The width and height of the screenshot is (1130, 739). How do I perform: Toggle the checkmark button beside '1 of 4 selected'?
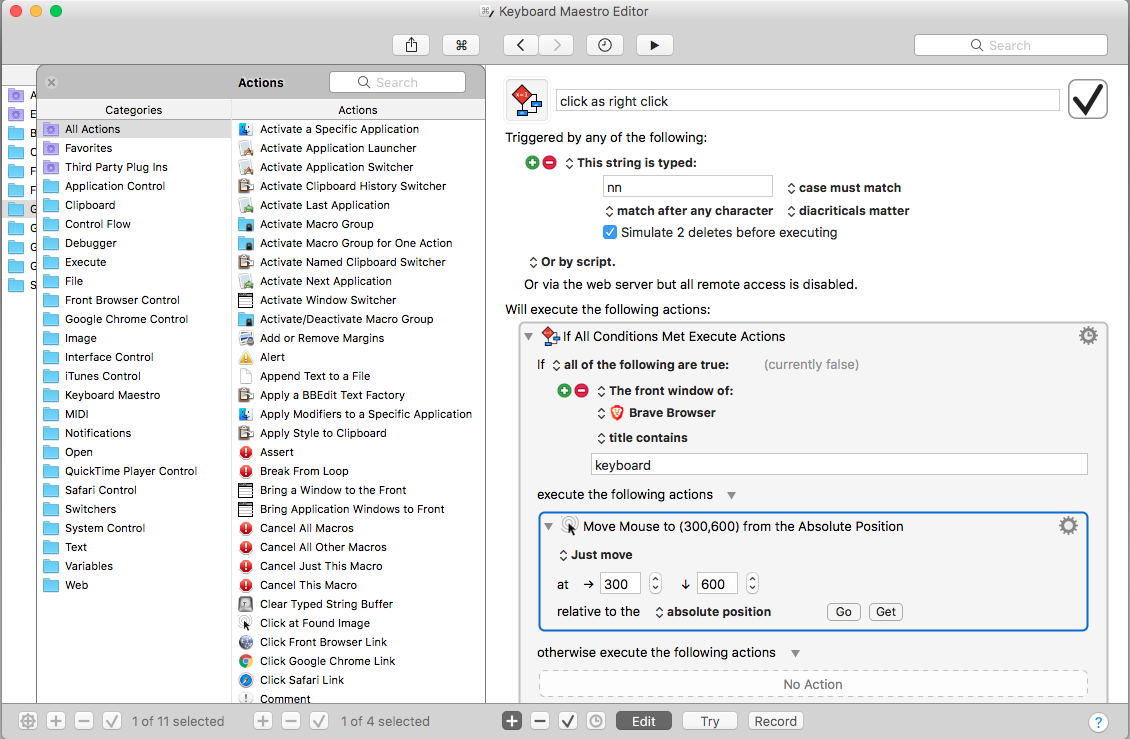click(x=319, y=721)
